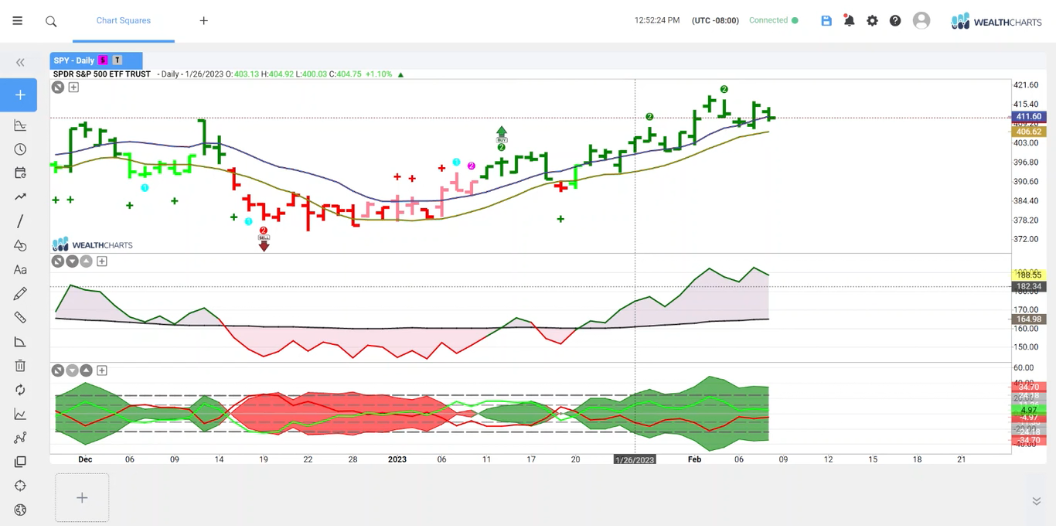Click the Connected status indicator

[773, 21]
